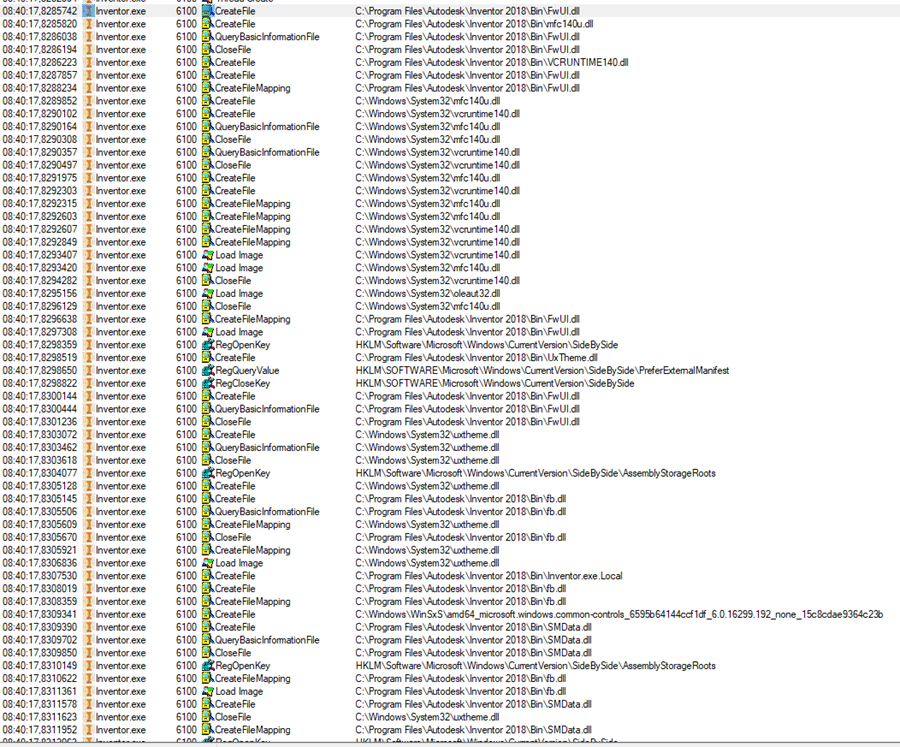Viewport: 900px width, 747px height.
Task: Click QueryBasicInformationFile at 08:40:17,8309702
Action: [x=267, y=640]
